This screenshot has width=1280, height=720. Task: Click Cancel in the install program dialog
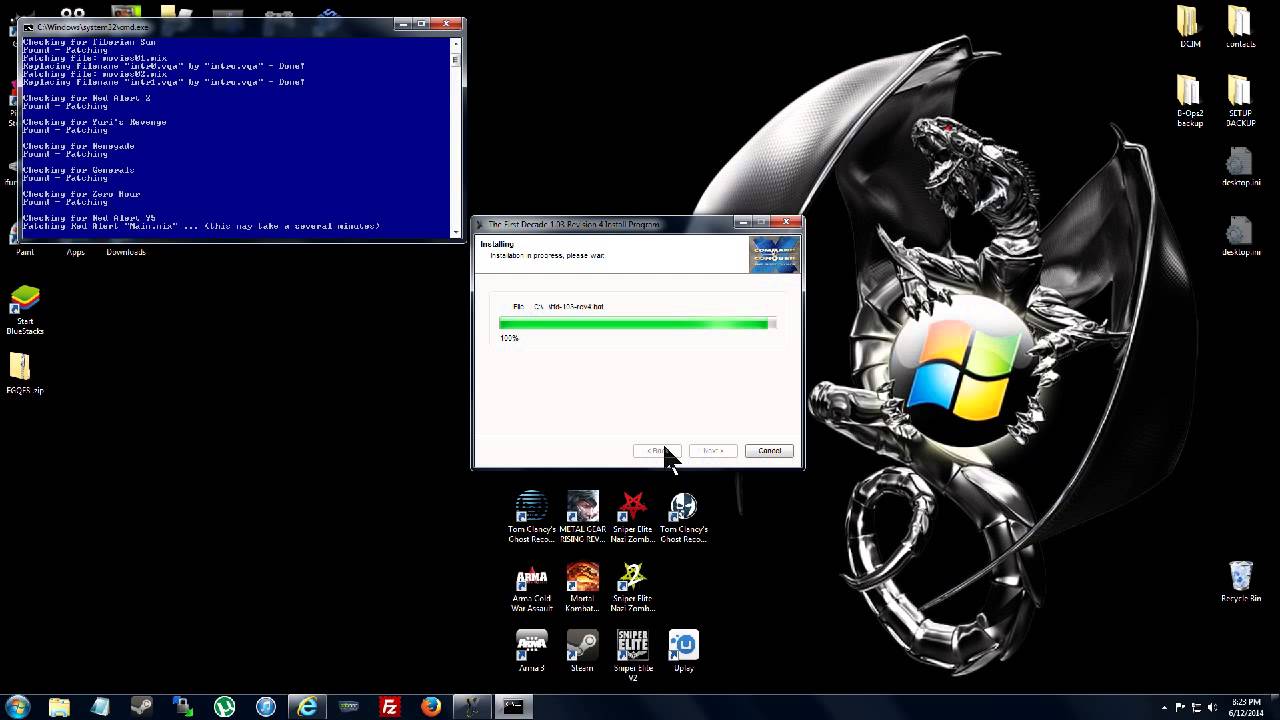pos(769,451)
